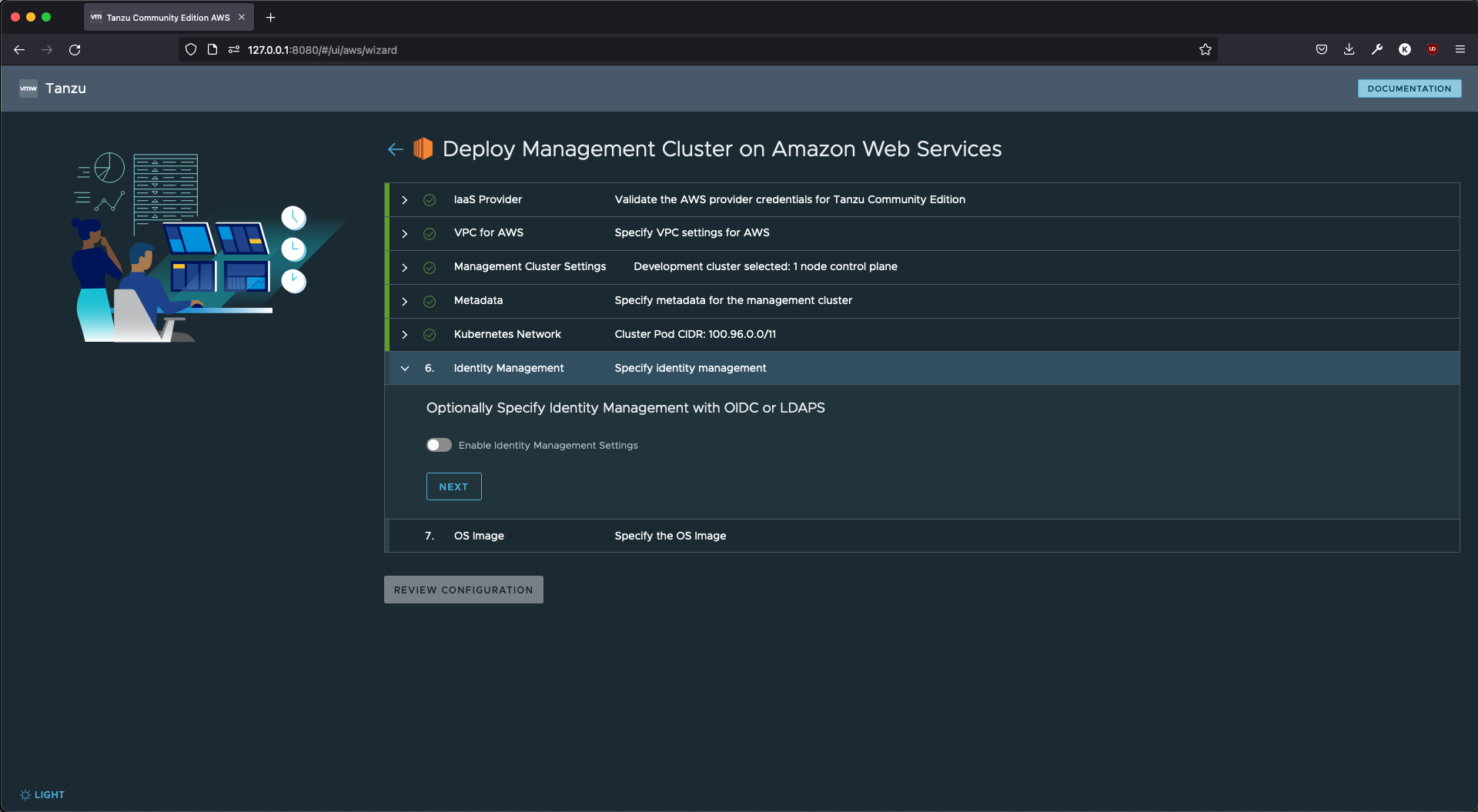
Task: Click the orange AWS logo icon
Action: (x=423, y=149)
